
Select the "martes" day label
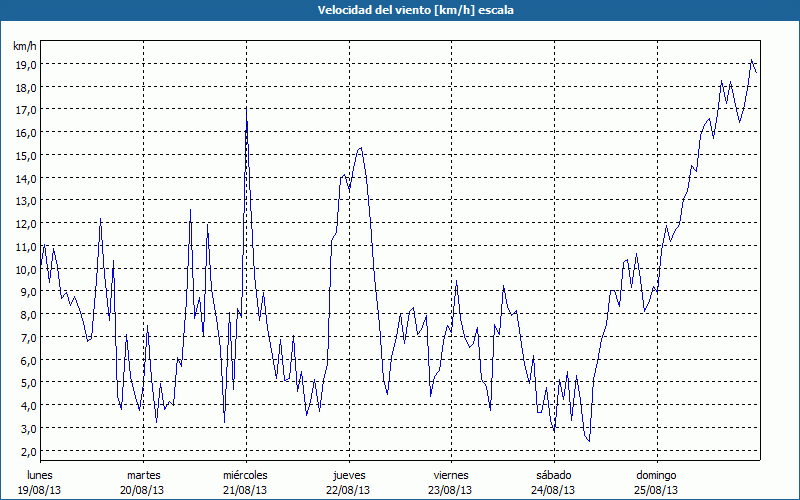tap(143, 475)
